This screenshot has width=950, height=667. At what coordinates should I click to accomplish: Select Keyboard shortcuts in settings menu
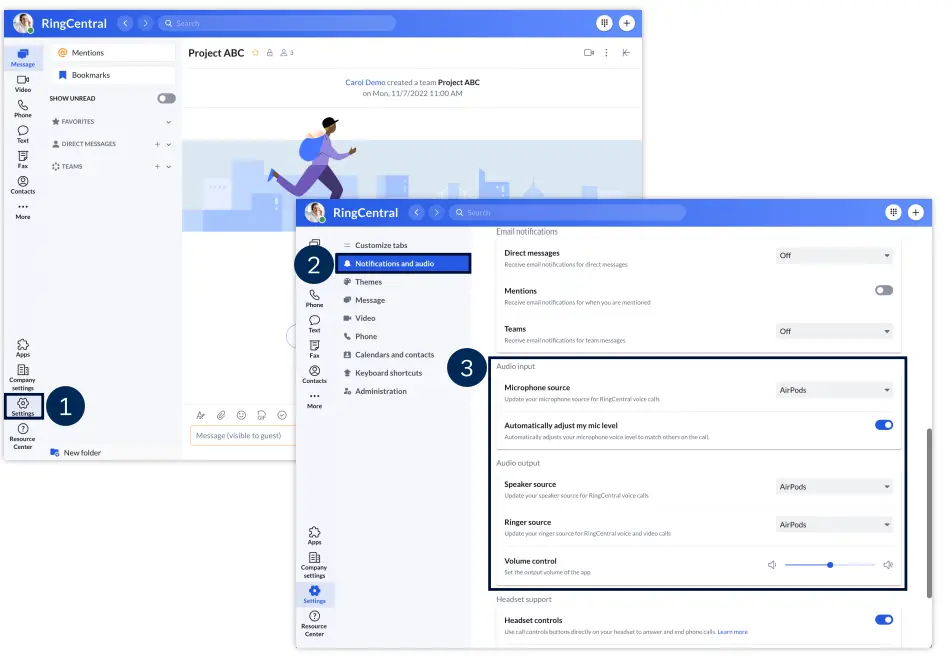(389, 372)
